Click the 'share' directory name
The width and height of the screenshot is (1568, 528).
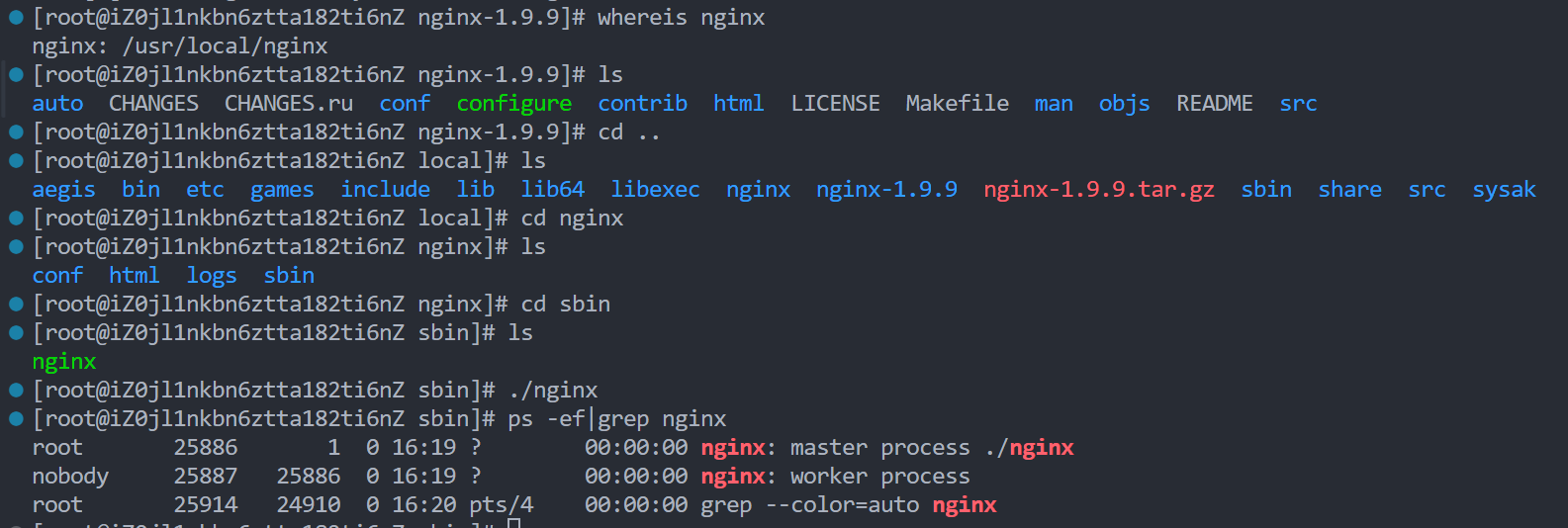point(1349,190)
